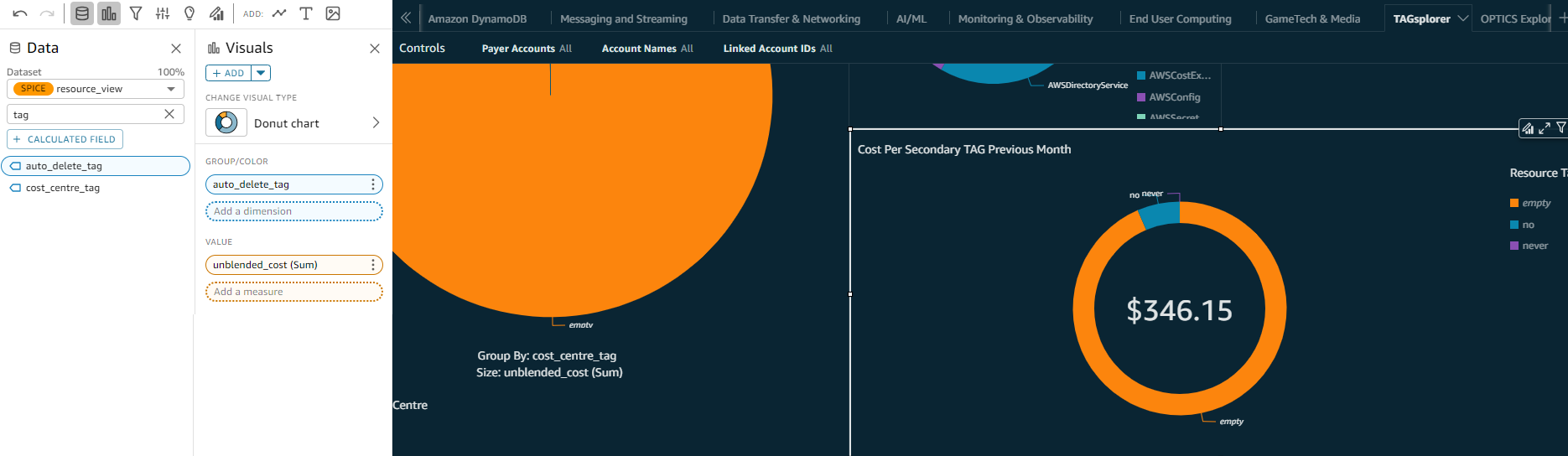Click the blue AWSCostEx... legend swatch
The height and width of the screenshot is (456, 1568).
[x=1141, y=75]
